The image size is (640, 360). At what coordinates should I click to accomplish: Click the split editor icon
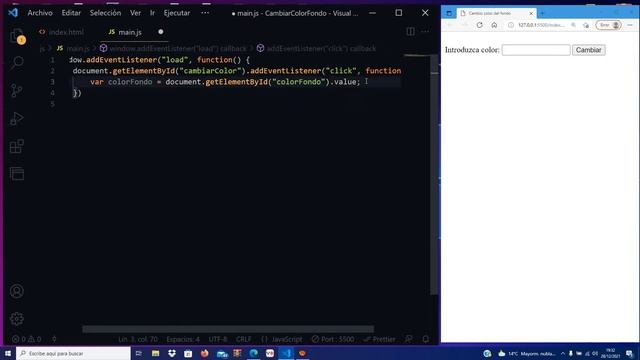[410, 31]
